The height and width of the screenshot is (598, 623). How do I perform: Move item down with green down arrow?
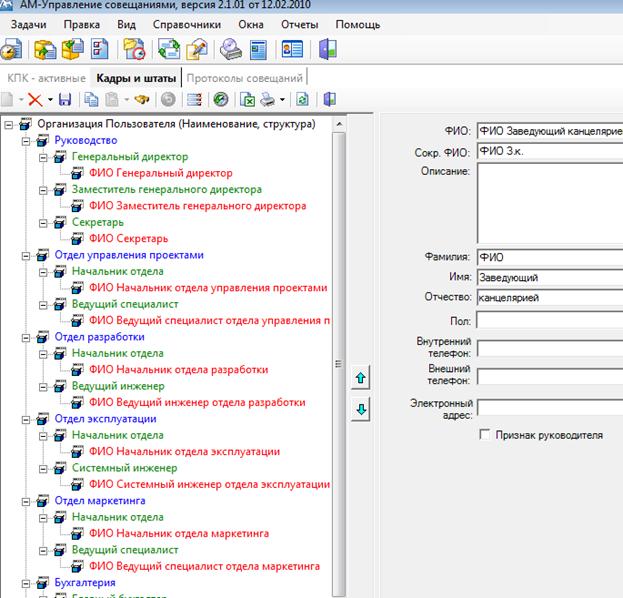click(x=361, y=409)
